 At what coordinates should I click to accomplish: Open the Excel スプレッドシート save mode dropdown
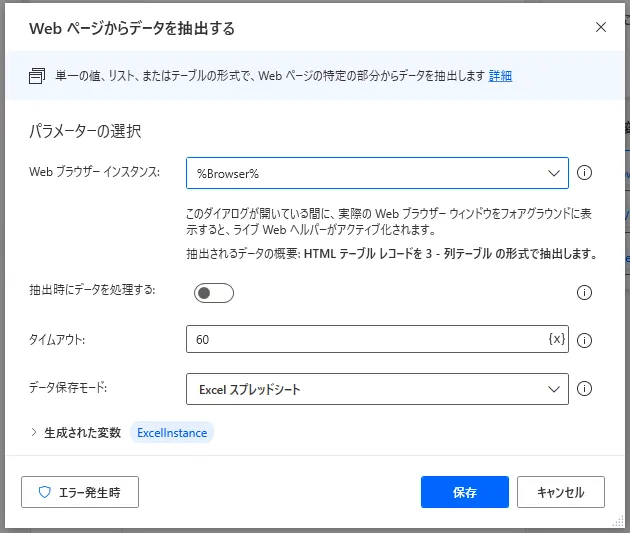point(377,389)
